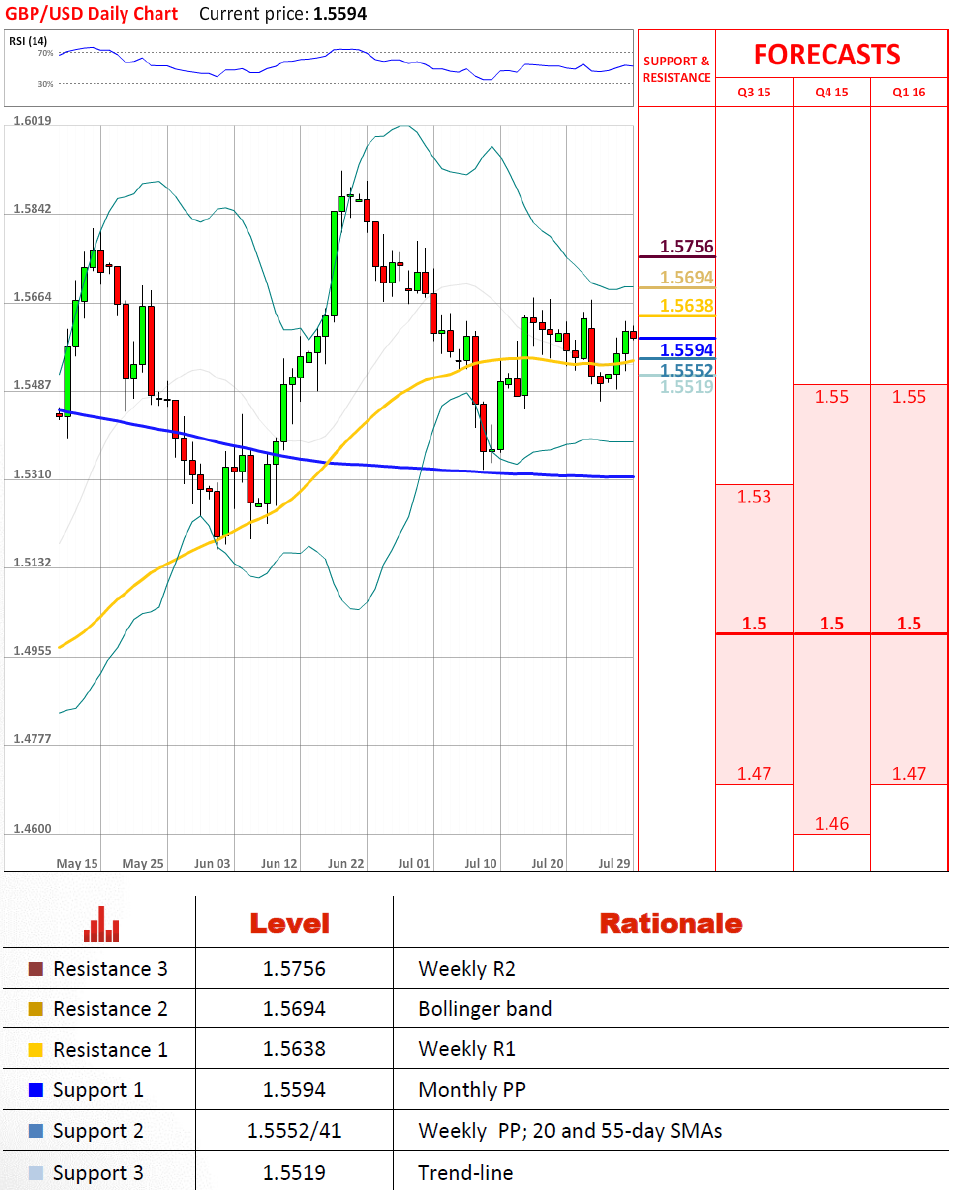Click the pale blue Support 3 color square
Image resolution: width=963 pixels, height=1190 pixels.
click(x=36, y=1173)
